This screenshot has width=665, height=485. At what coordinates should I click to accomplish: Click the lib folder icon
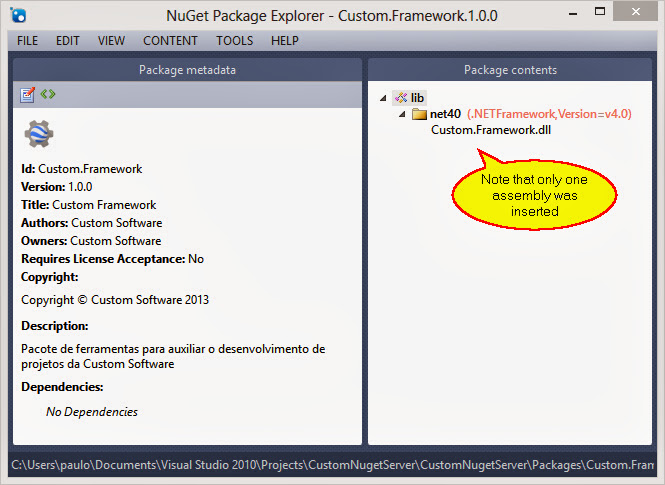401,98
